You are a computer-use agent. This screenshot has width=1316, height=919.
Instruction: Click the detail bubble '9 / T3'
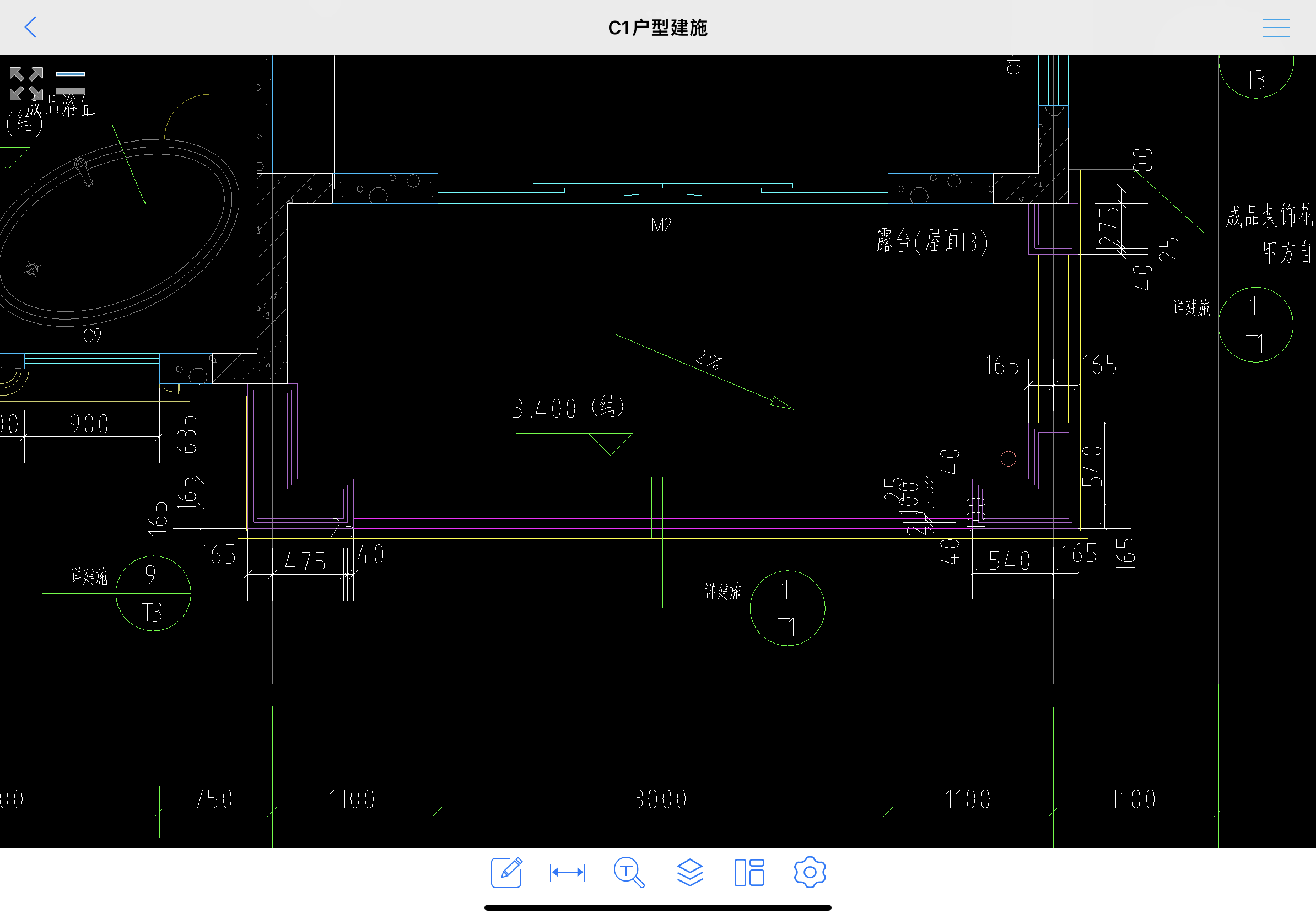153,593
